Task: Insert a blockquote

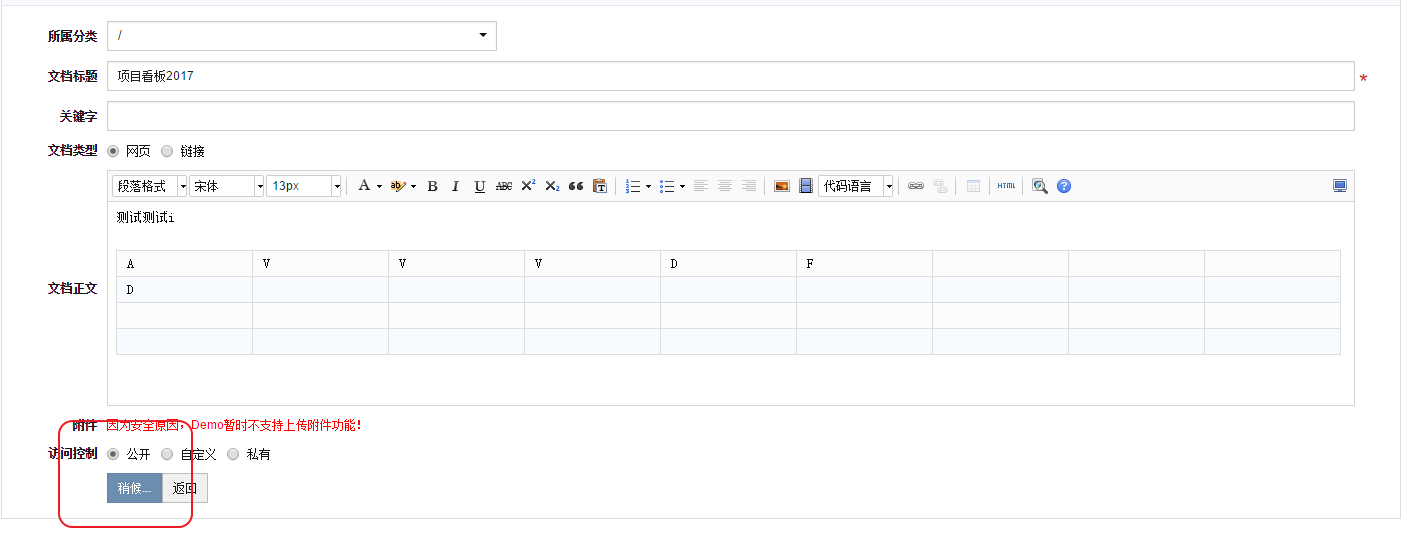Action: pyautogui.click(x=576, y=186)
